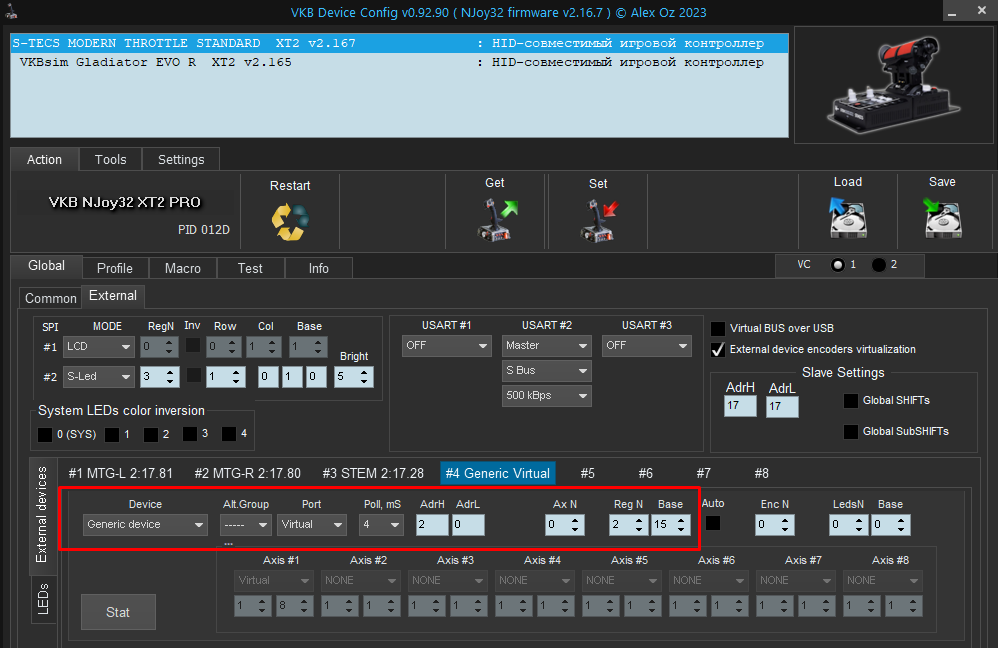Open USART #3 OFF dropdown
Screen dimensions: 998x648
pos(647,346)
